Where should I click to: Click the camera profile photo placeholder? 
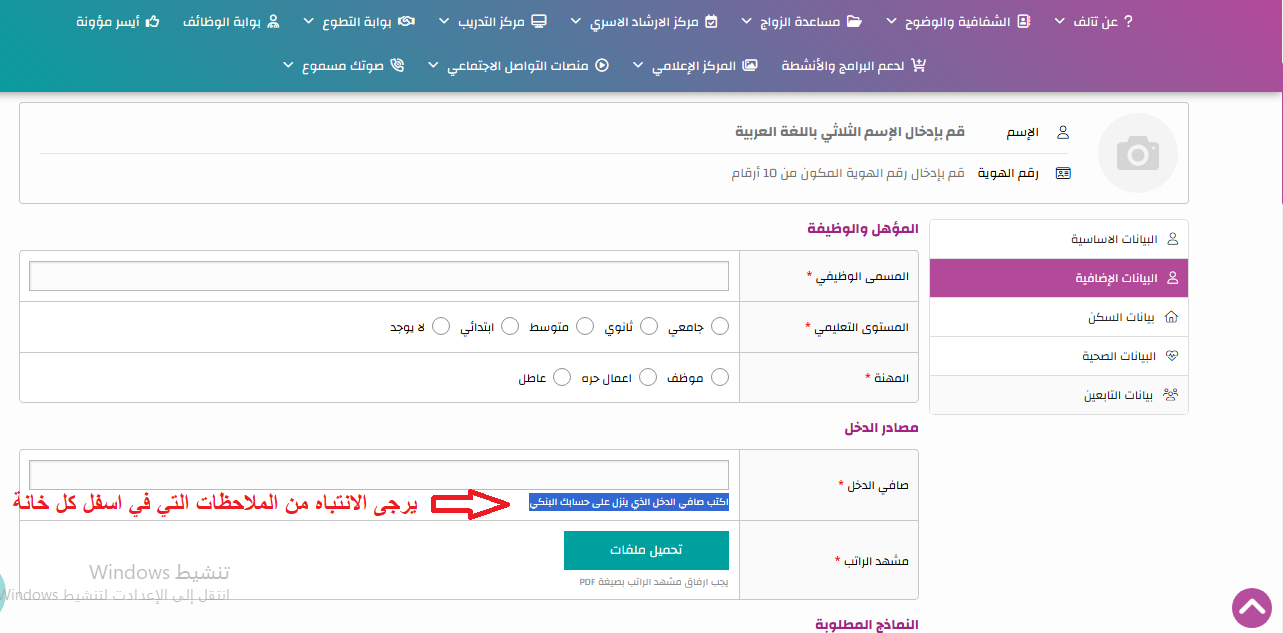pos(1137,153)
